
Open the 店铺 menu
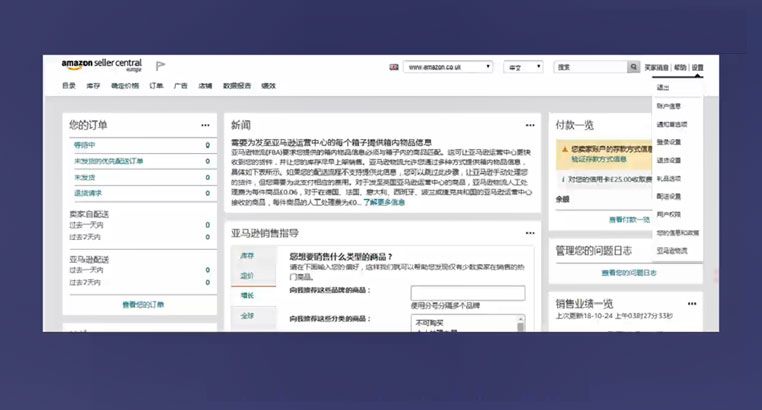tap(205, 85)
